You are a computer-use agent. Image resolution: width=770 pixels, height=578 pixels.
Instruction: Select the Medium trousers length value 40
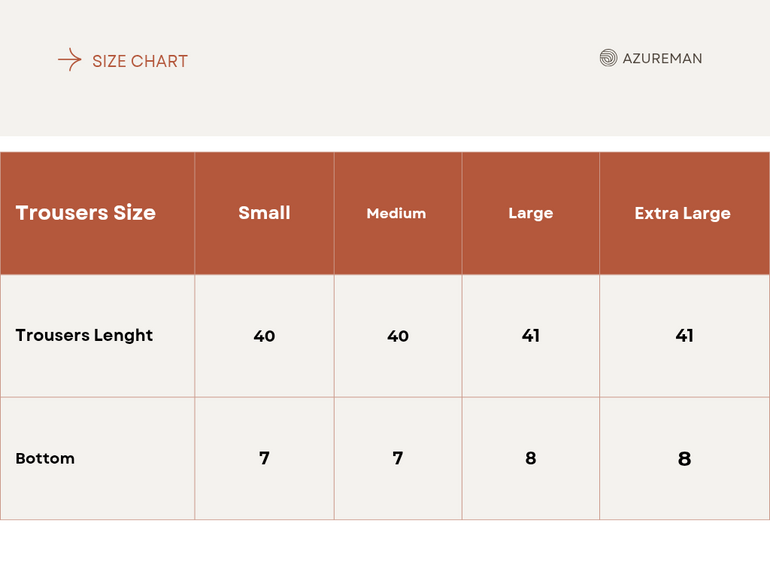pos(398,336)
